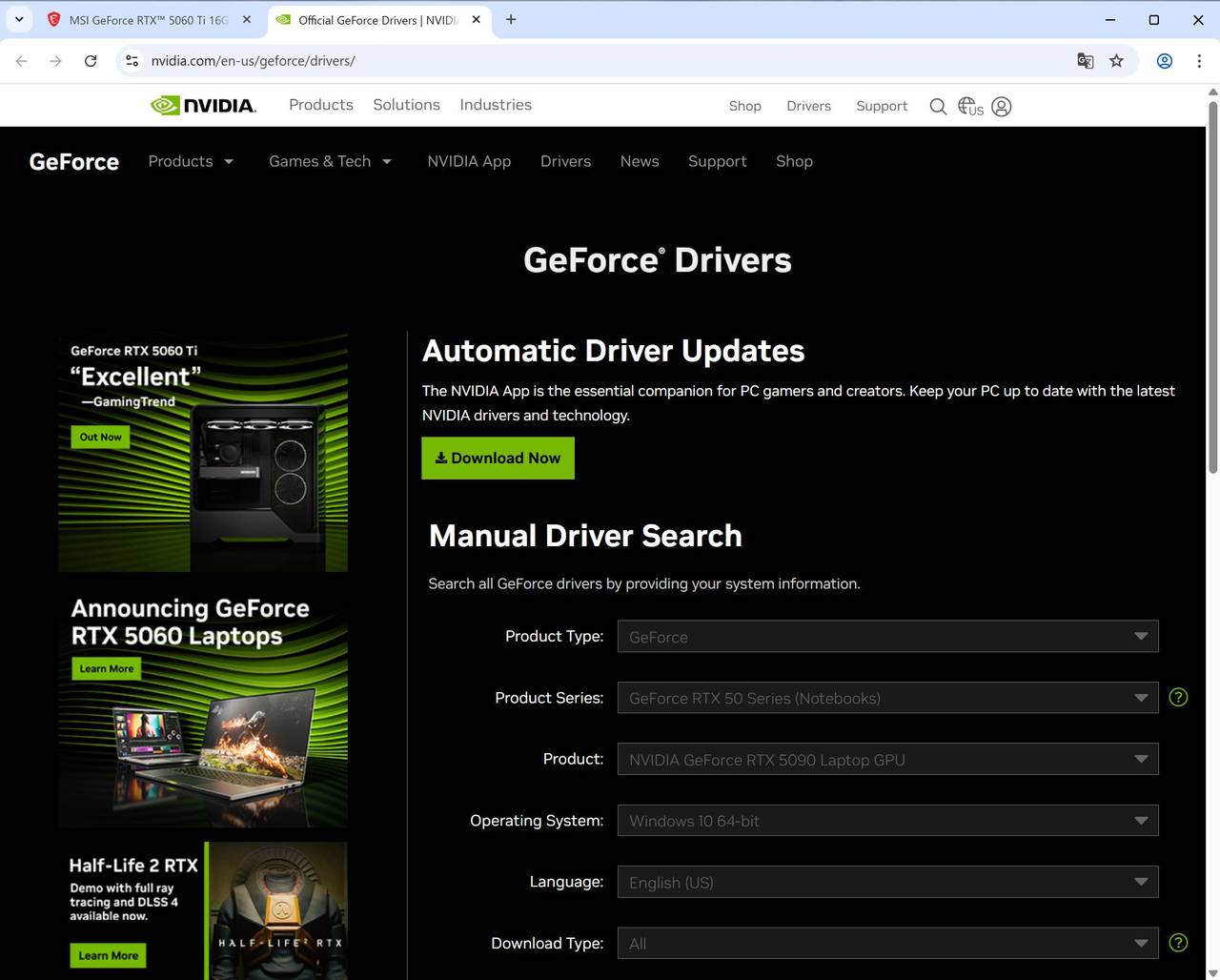This screenshot has width=1220, height=980.
Task: Open a new tab with the plus button
Action: (511, 19)
